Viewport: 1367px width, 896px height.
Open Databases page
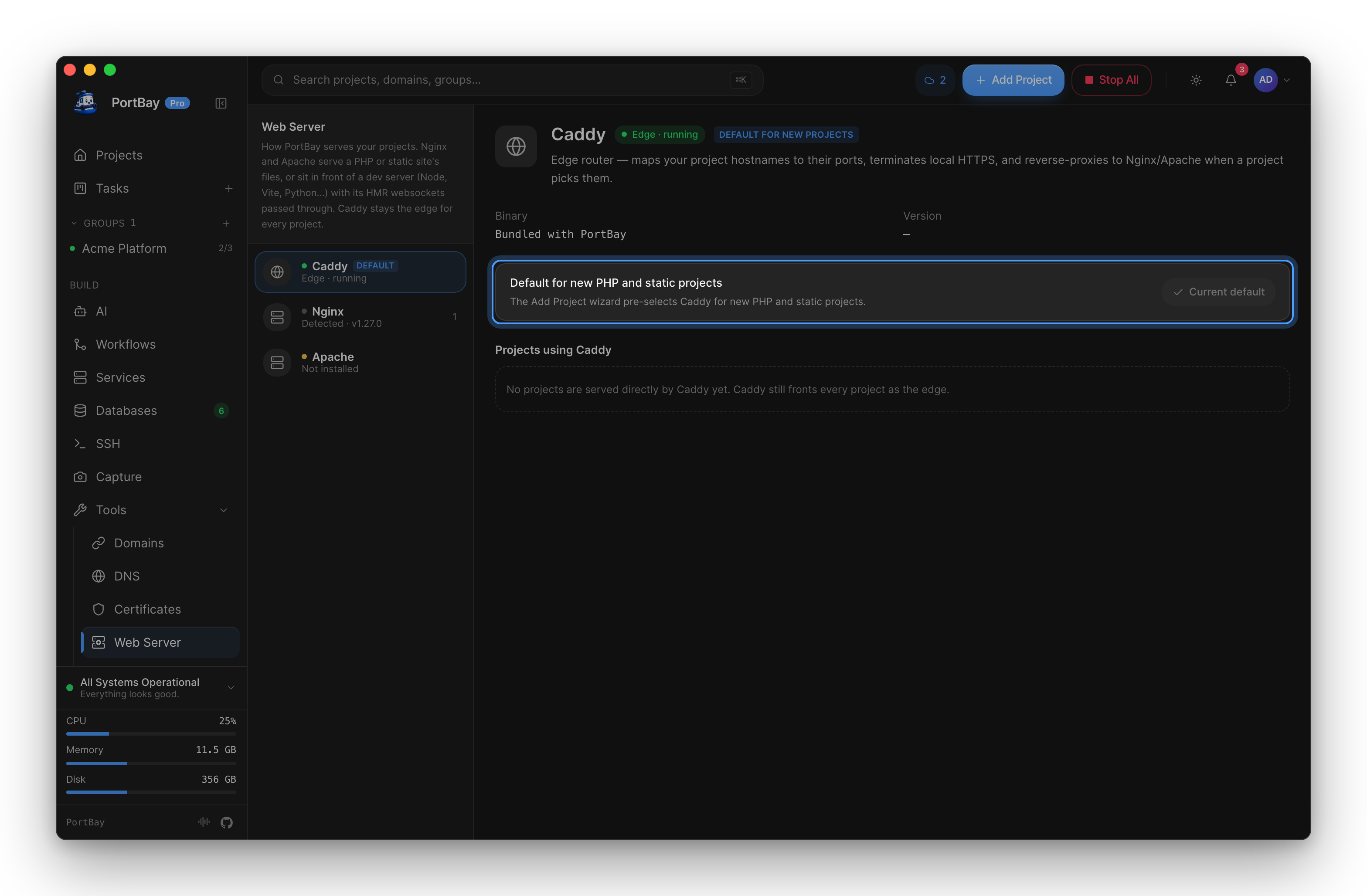152,411
